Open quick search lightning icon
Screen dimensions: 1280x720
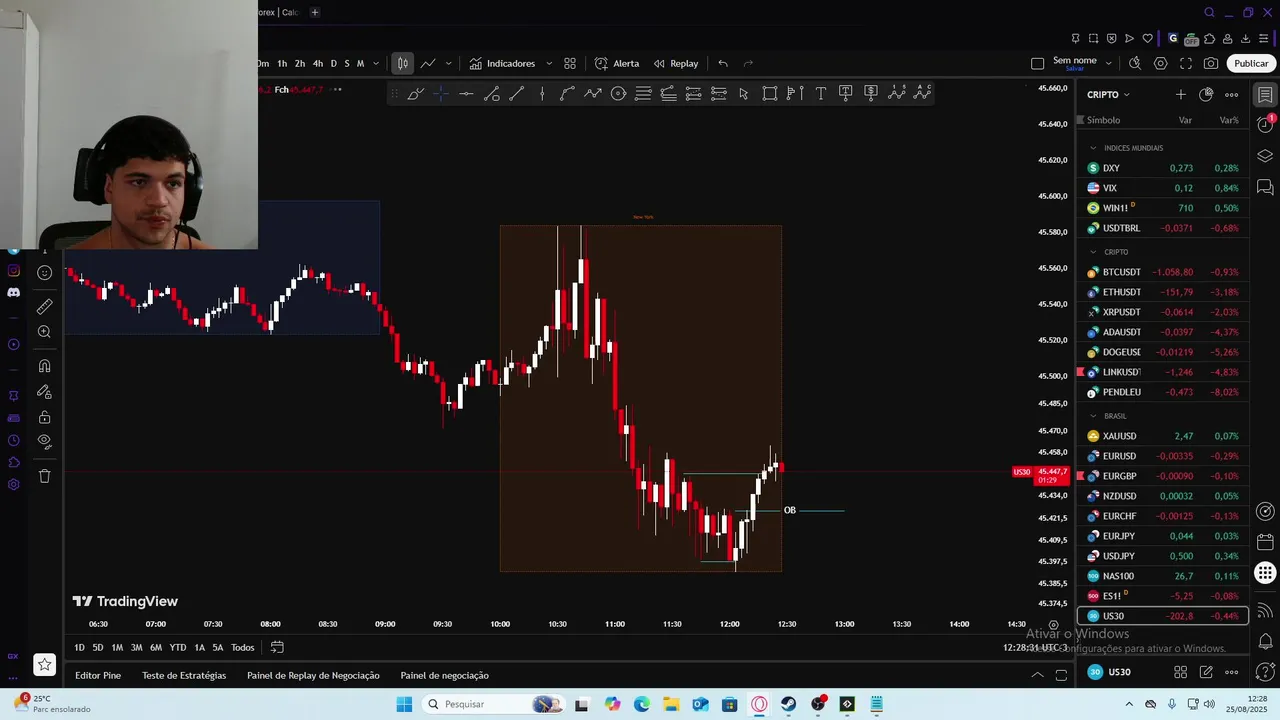(1135, 63)
